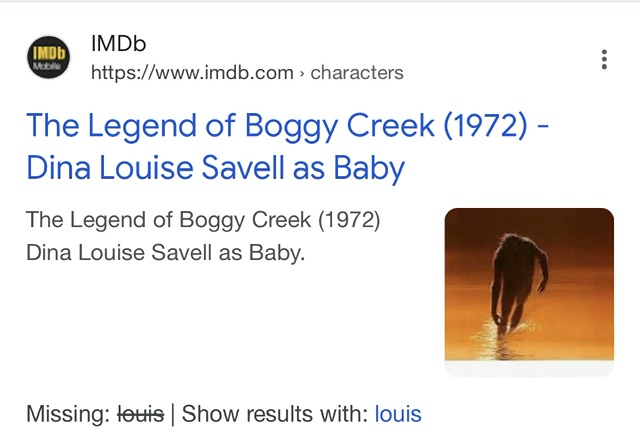
Task: Click the Missing label text
Action: 68,413
